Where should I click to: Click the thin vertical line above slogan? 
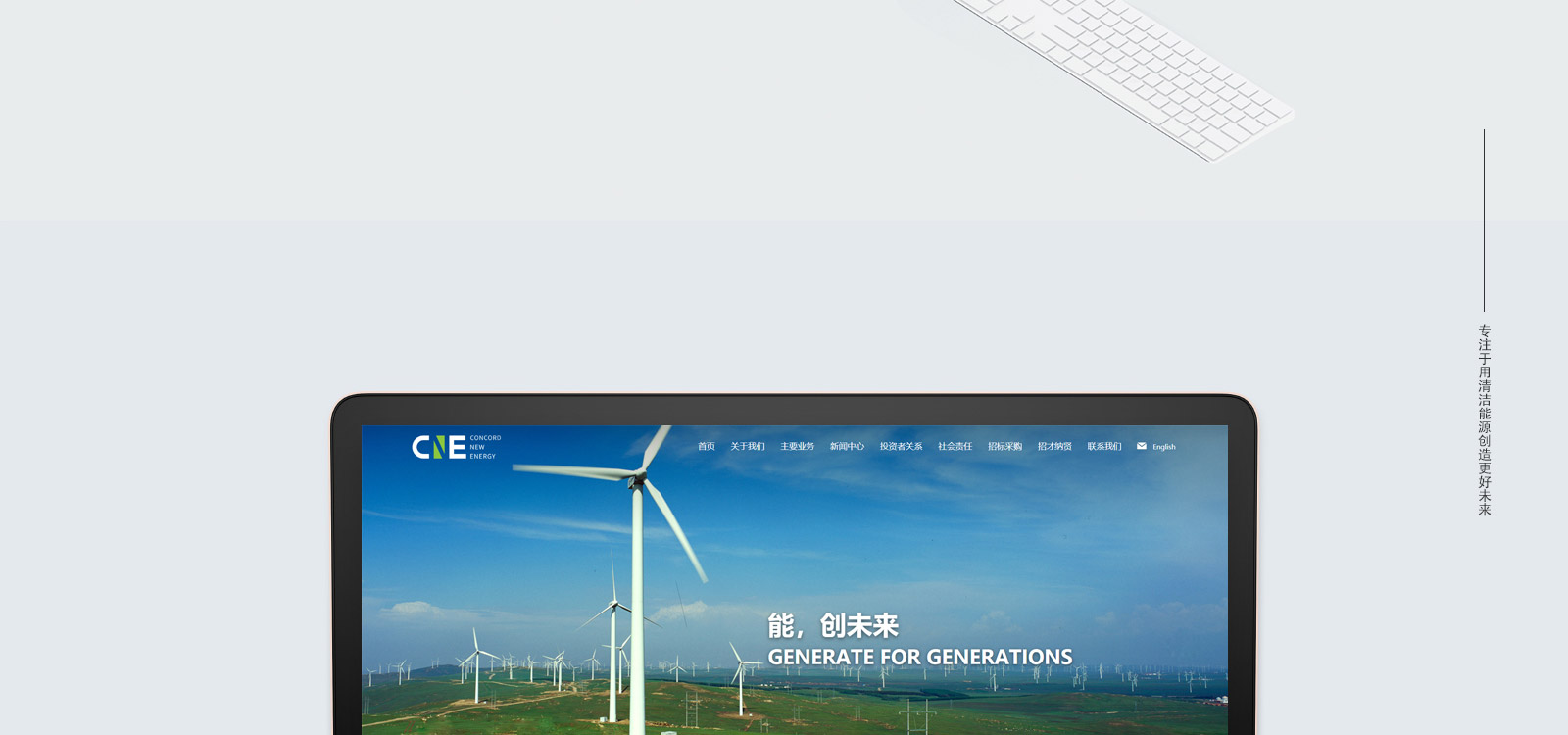point(1484,220)
